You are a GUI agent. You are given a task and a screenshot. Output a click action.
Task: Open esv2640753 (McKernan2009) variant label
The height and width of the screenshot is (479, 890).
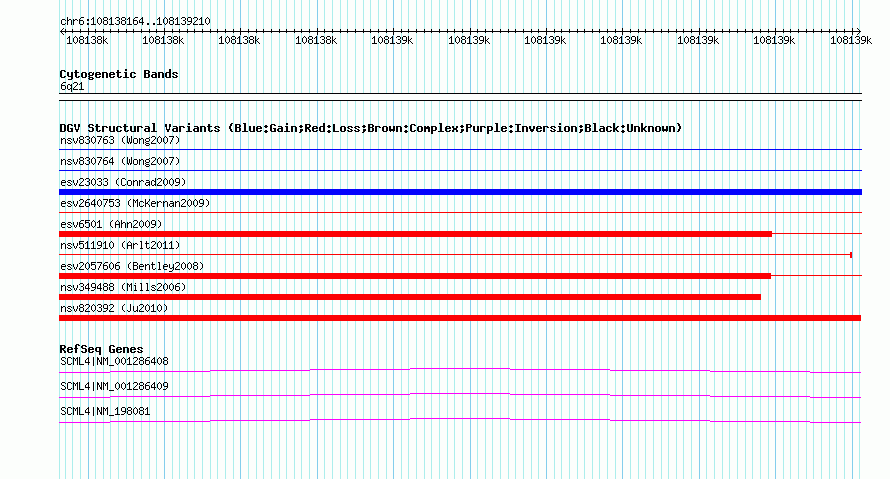[135, 203]
